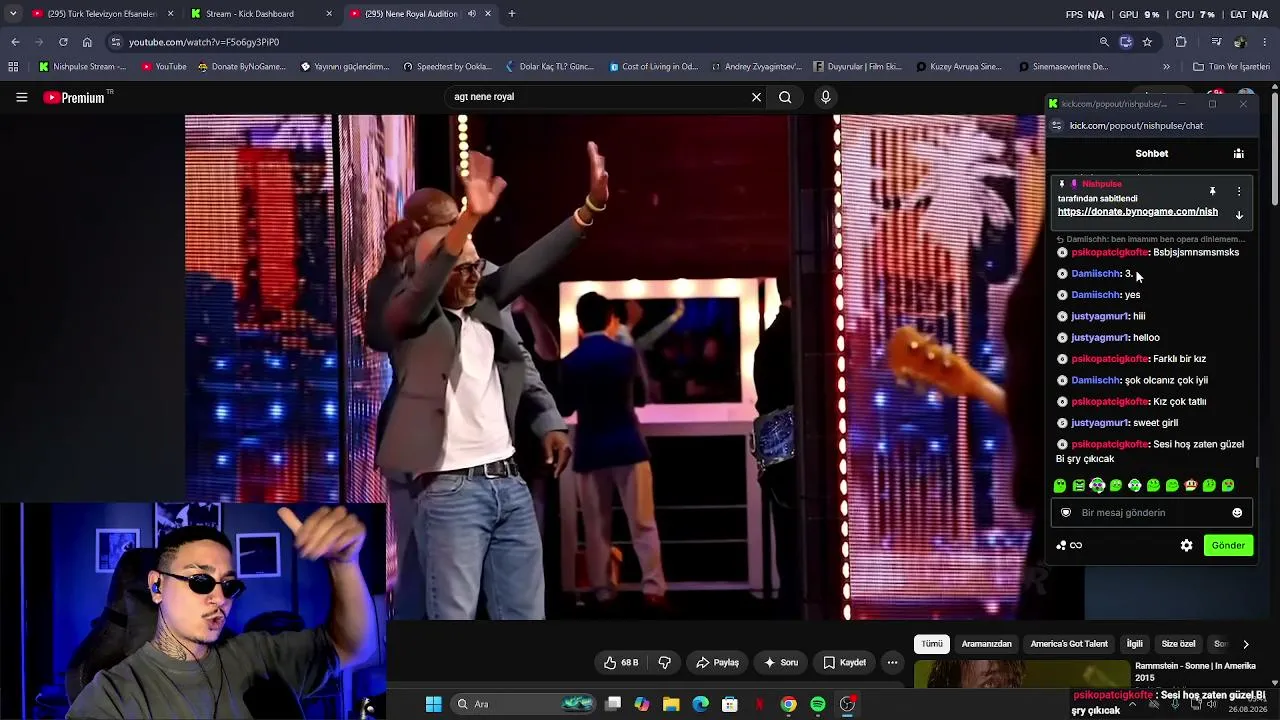Expand hidden bookmarks chevron
1280x720 pixels.
pyautogui.click(x=1166, y=67)
